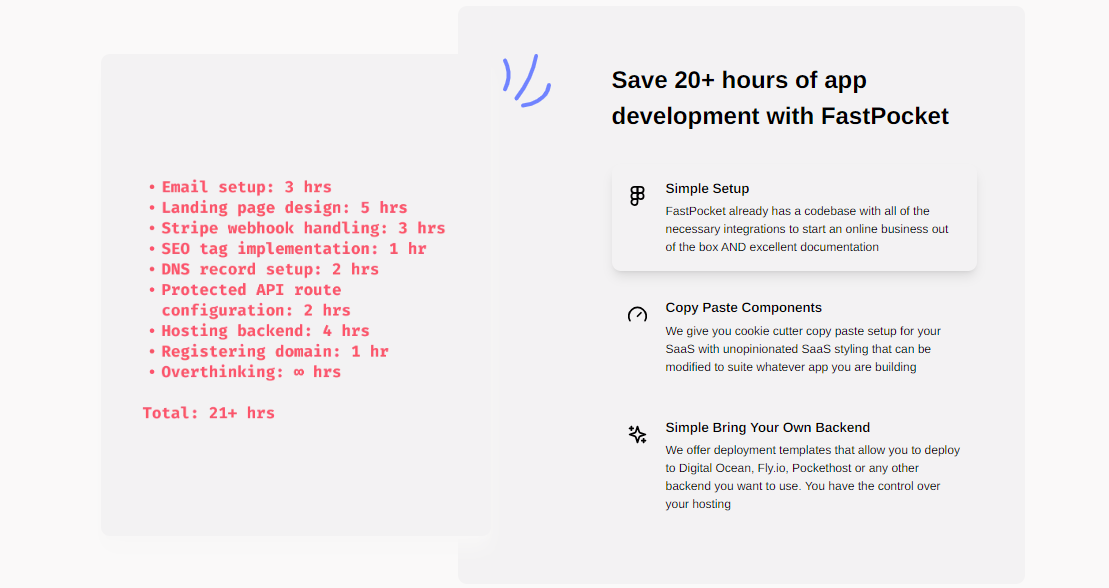Viewport: 1109px width, 588px height.
Task: Click the 'Protected API route configuration: 2 hrs' item
Action: [x=256, y=300]
